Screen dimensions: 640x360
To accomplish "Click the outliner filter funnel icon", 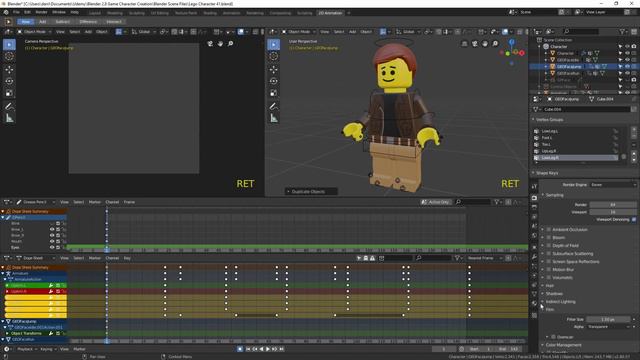I will [x=622, y=31].
